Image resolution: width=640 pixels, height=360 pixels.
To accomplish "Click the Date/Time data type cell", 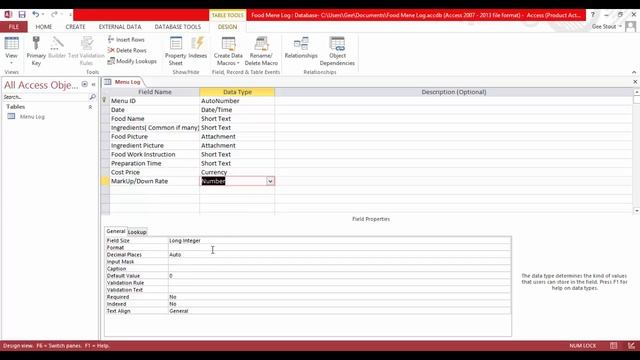I will [237, 110].
